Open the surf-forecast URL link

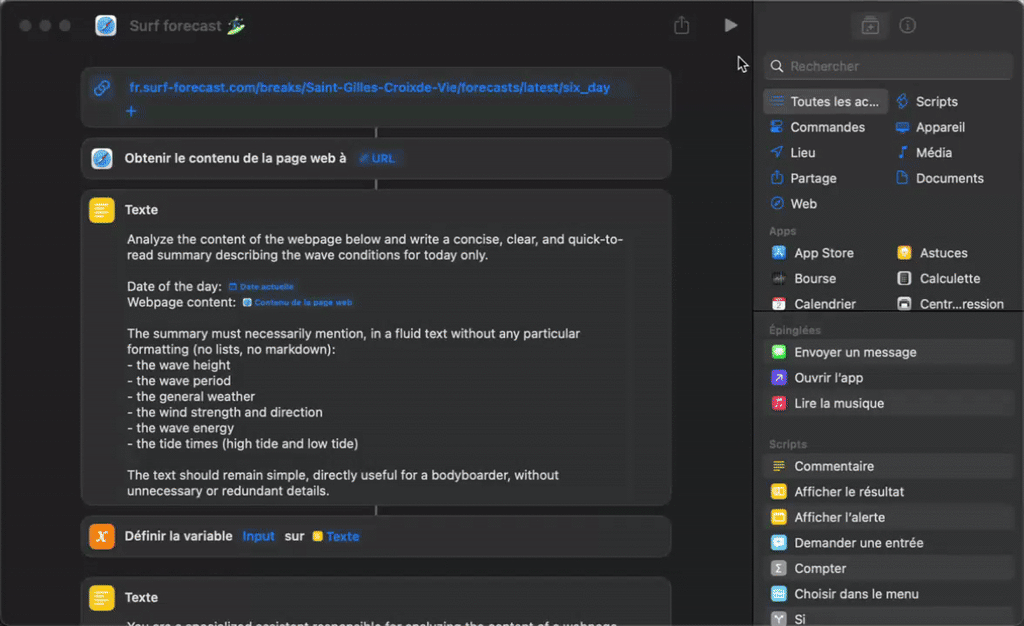click(x=369, y=88)
